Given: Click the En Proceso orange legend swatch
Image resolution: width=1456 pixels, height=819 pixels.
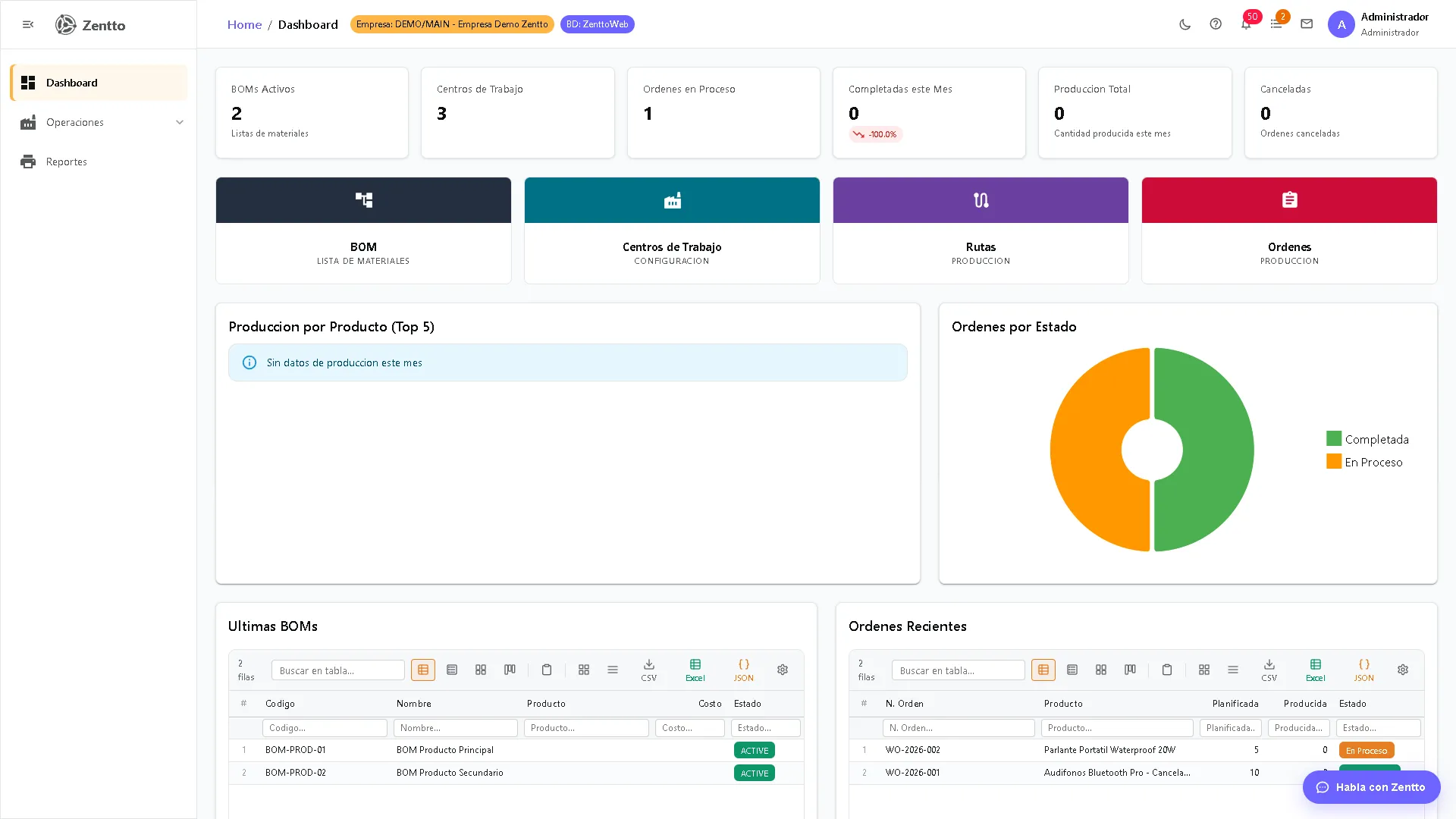Looking at the screenshot, I should 1334,461.
